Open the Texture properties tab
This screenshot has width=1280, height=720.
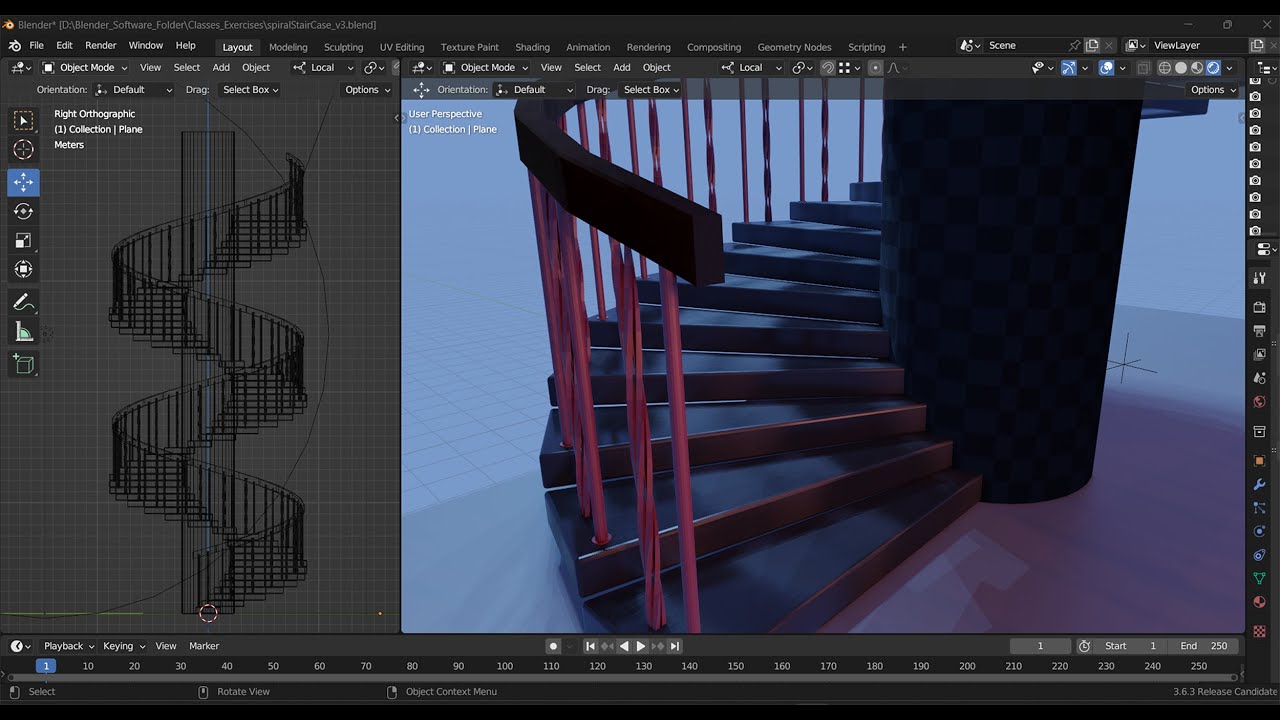click(x=1260, y=632)
